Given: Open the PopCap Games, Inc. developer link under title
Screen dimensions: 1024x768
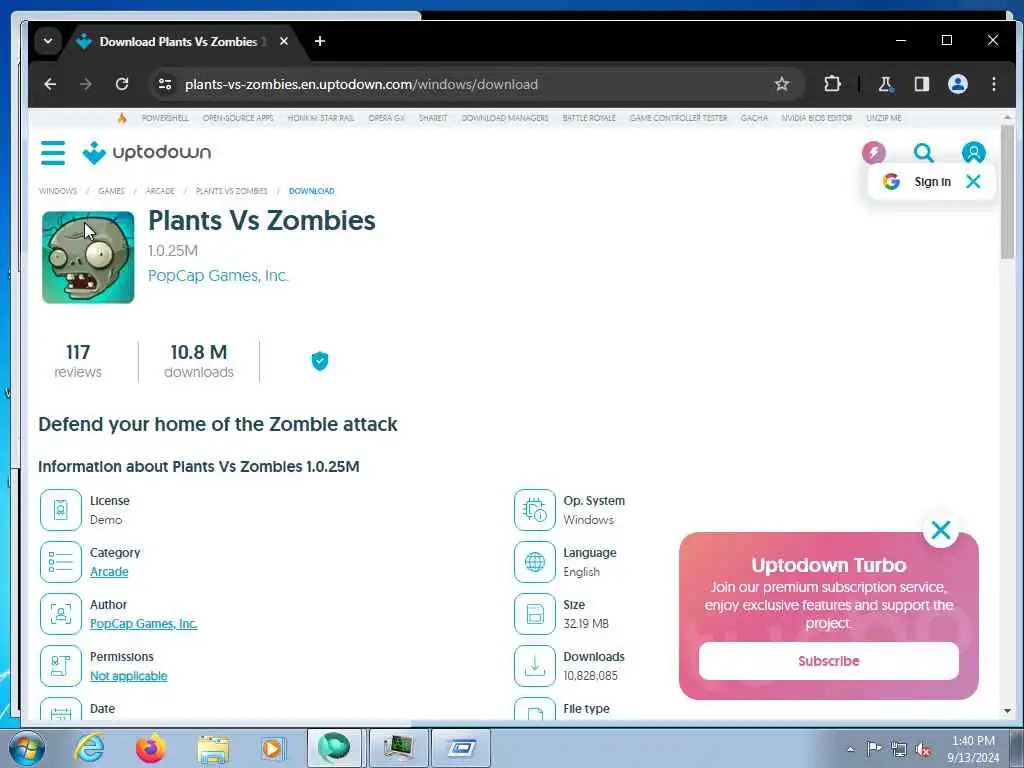Looking at the screenshot, I should (218, 276).
